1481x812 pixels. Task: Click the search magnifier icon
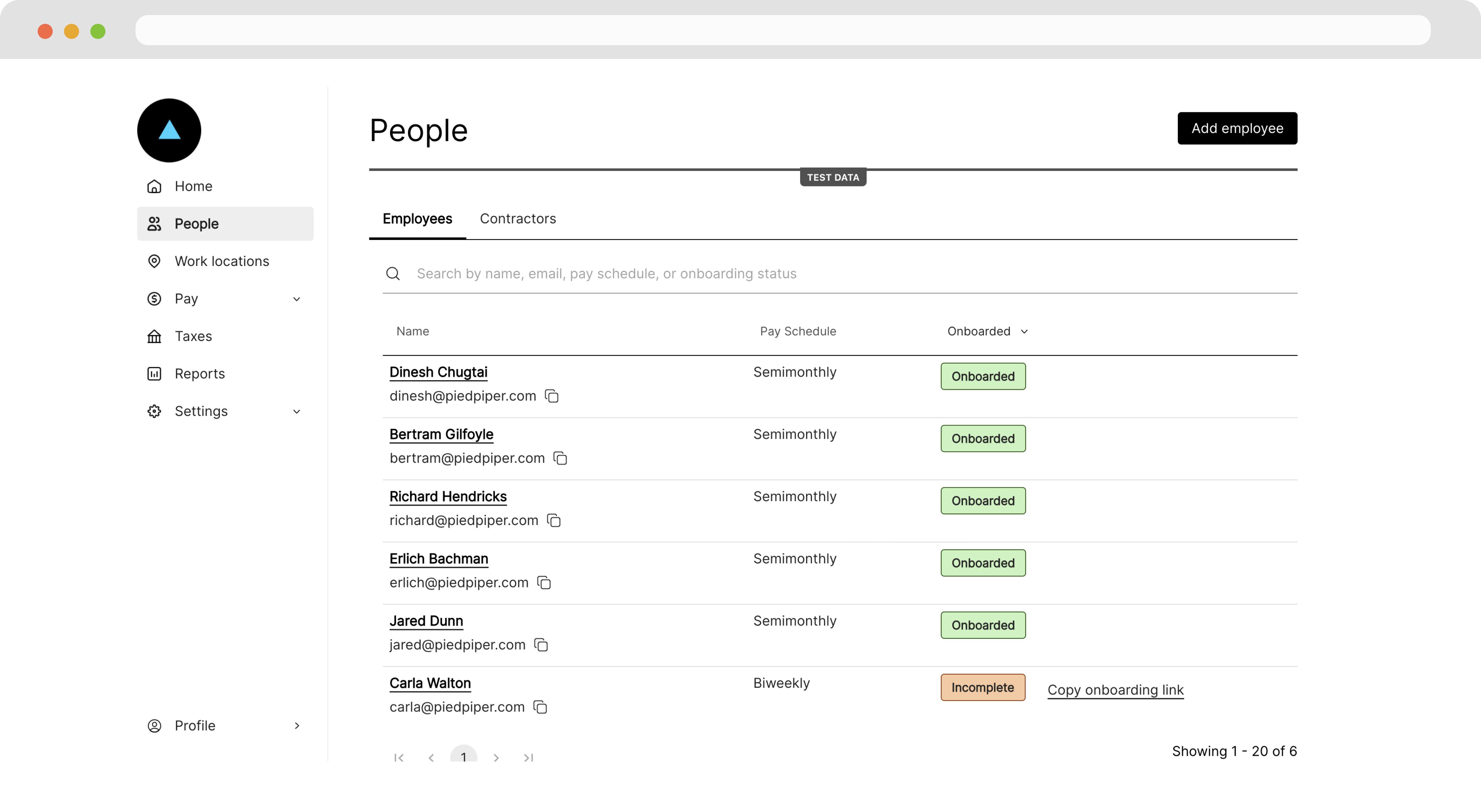click(x=393, y=273)
